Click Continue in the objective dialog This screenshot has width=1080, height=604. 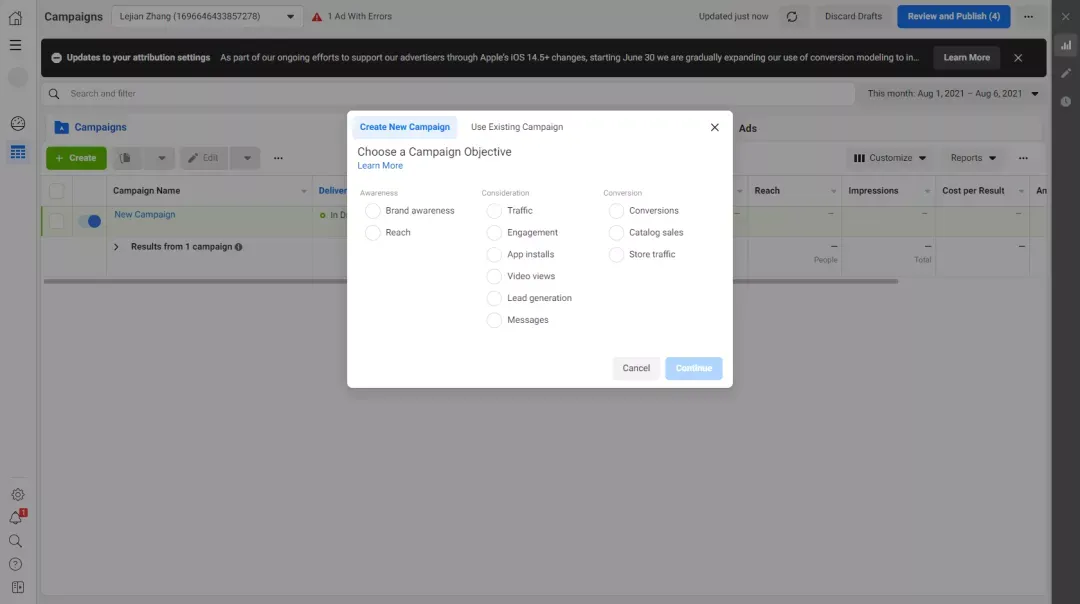point(694,368)
